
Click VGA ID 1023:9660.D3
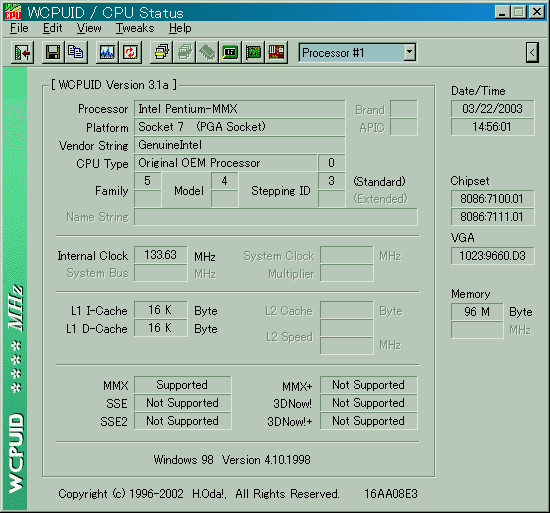point(492,256)
